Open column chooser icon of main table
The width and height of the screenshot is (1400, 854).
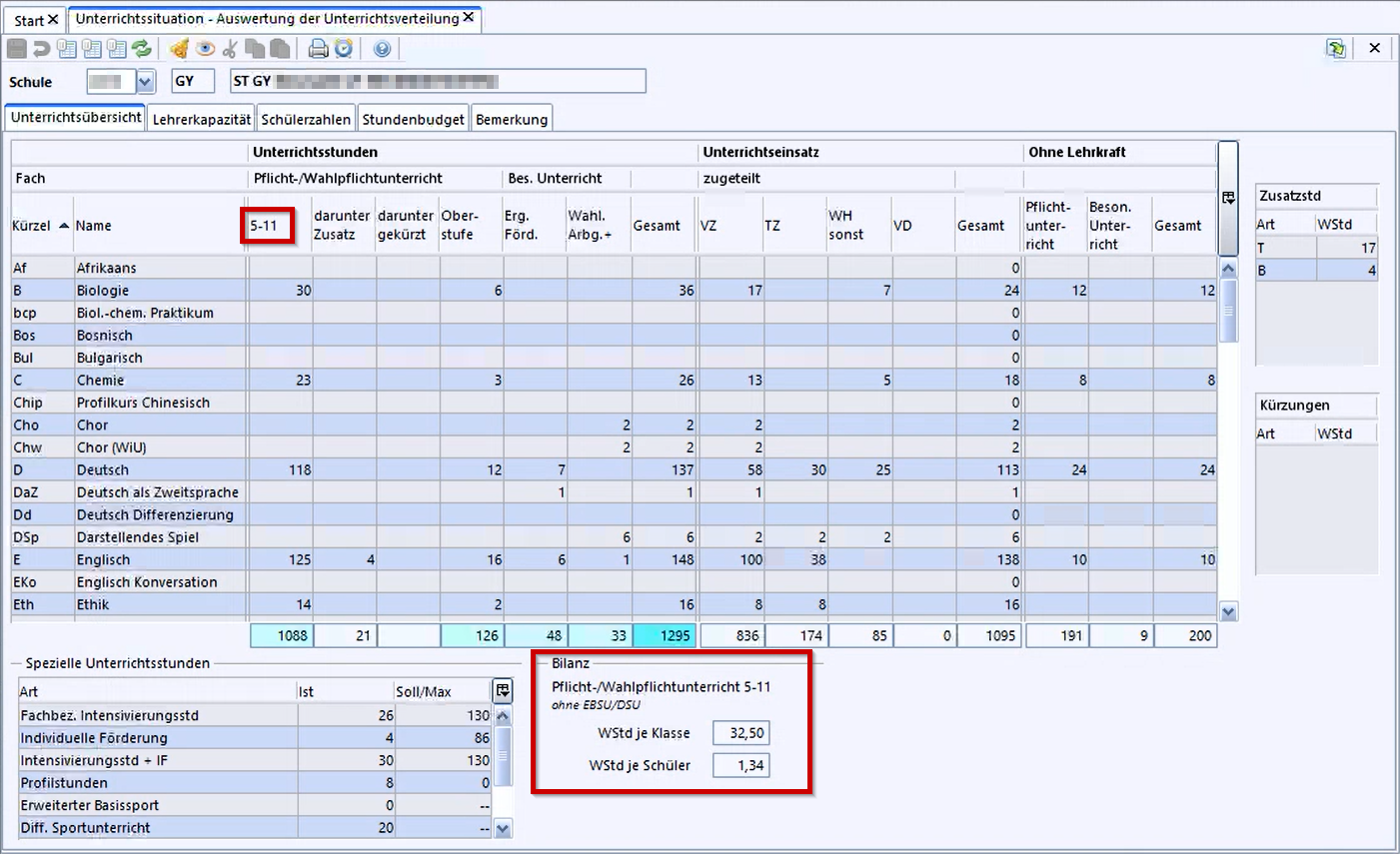click(x=1228, y=198)
